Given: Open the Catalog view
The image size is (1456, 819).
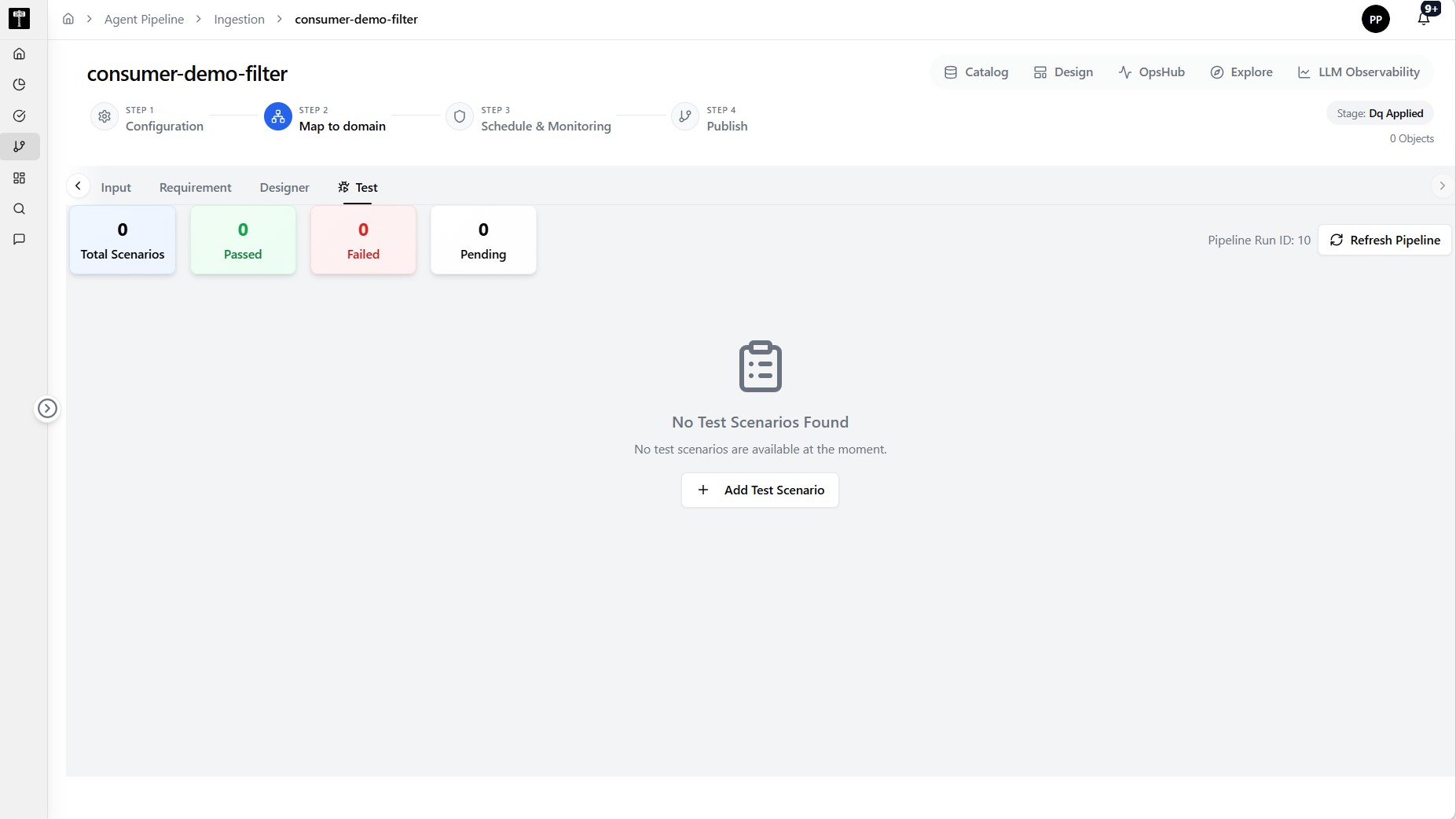Looking at the screenshot, I should [x=976, y=72].
